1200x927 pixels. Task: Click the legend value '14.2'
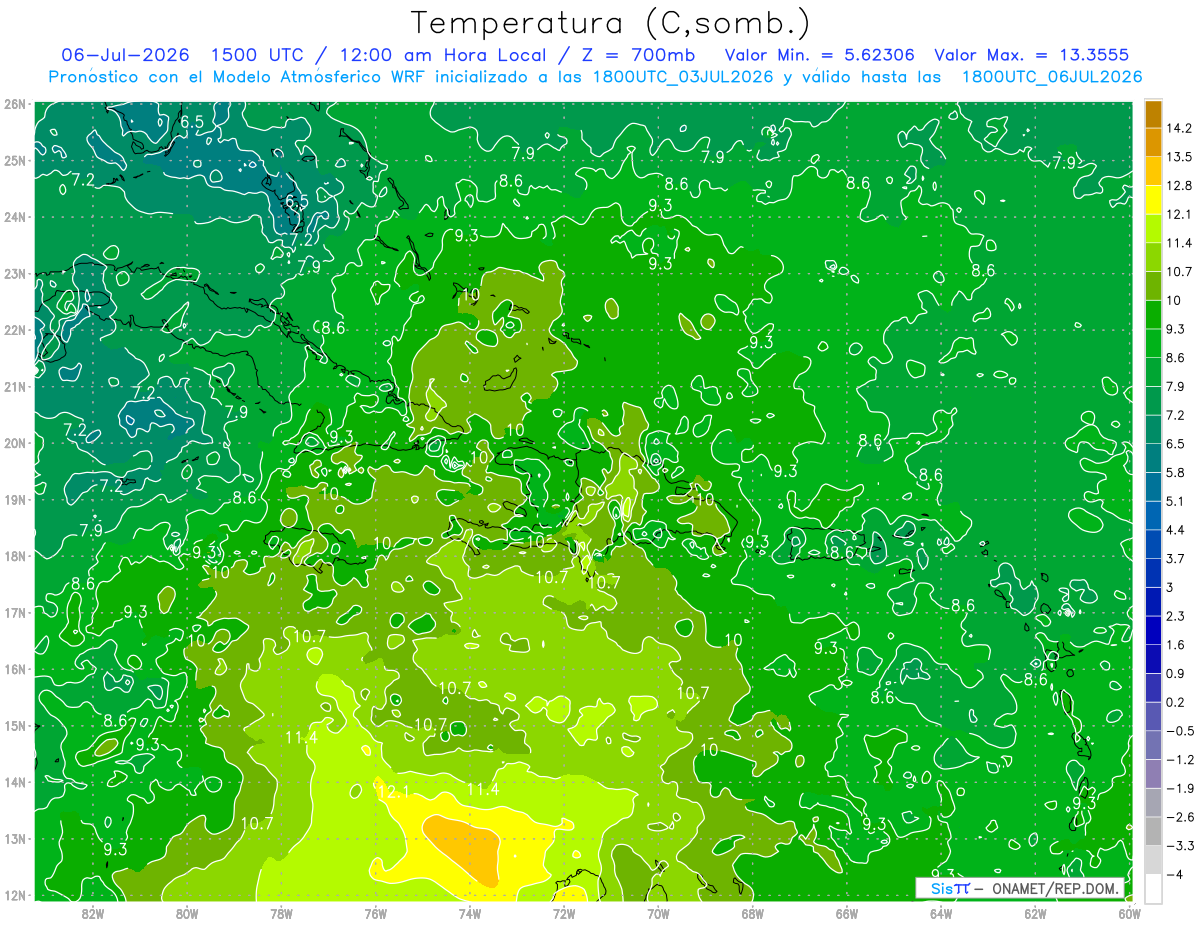pyautogui.click(x=1179, y=127)
